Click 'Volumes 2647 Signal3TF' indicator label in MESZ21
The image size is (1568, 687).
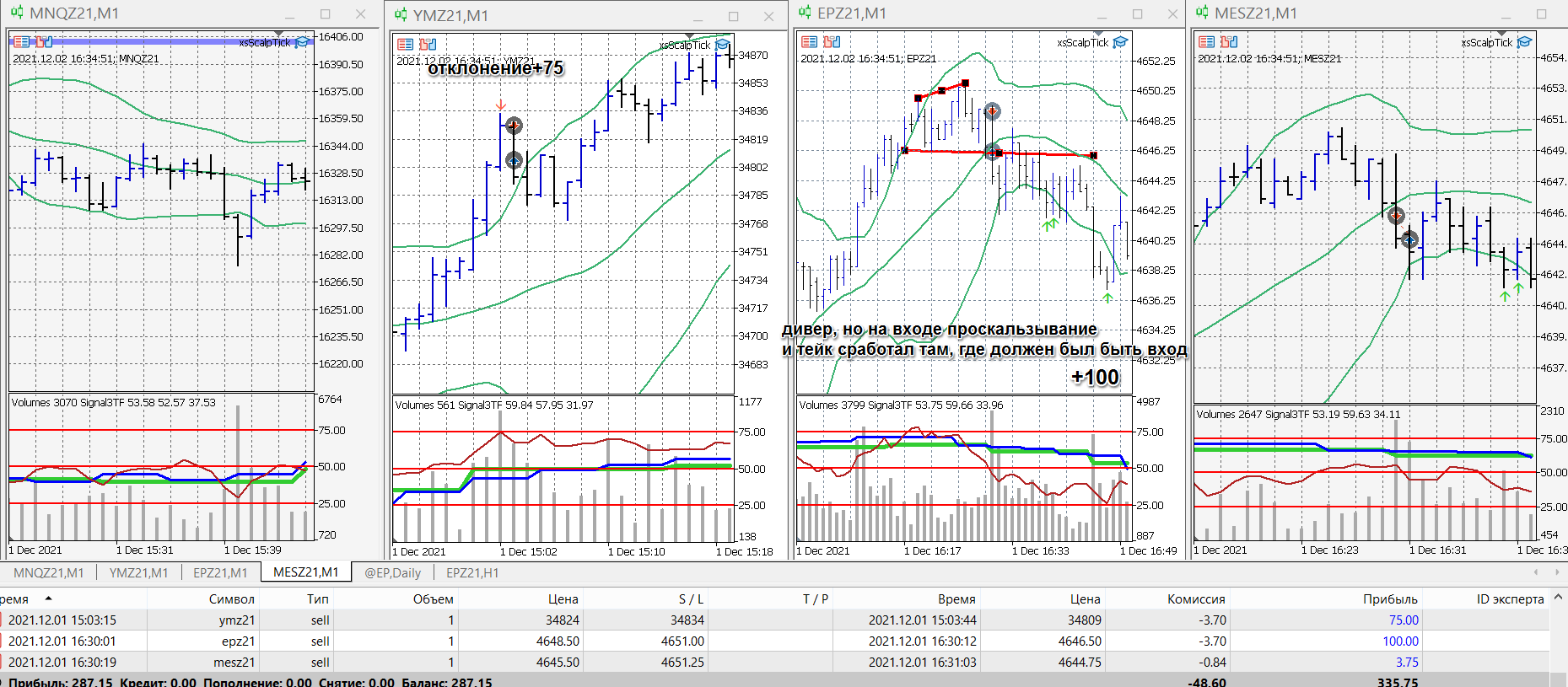point(1298,414)
